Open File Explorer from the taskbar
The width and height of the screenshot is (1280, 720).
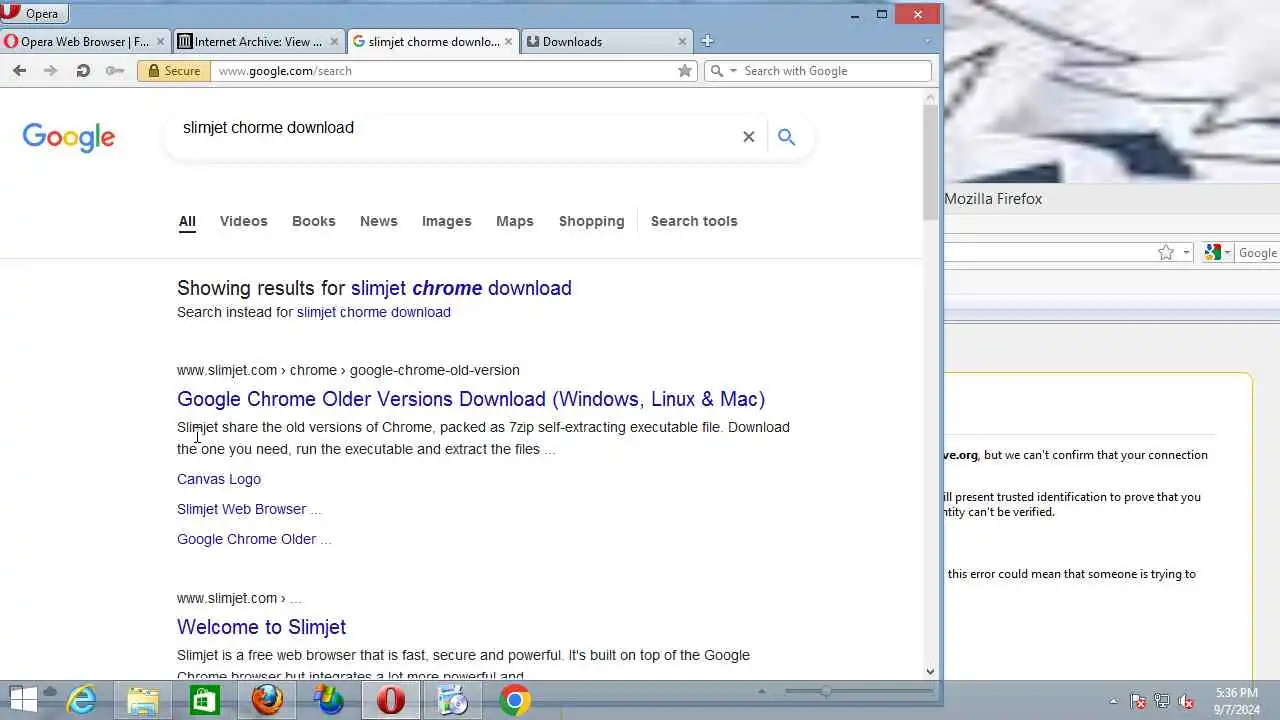coord(143,700)
